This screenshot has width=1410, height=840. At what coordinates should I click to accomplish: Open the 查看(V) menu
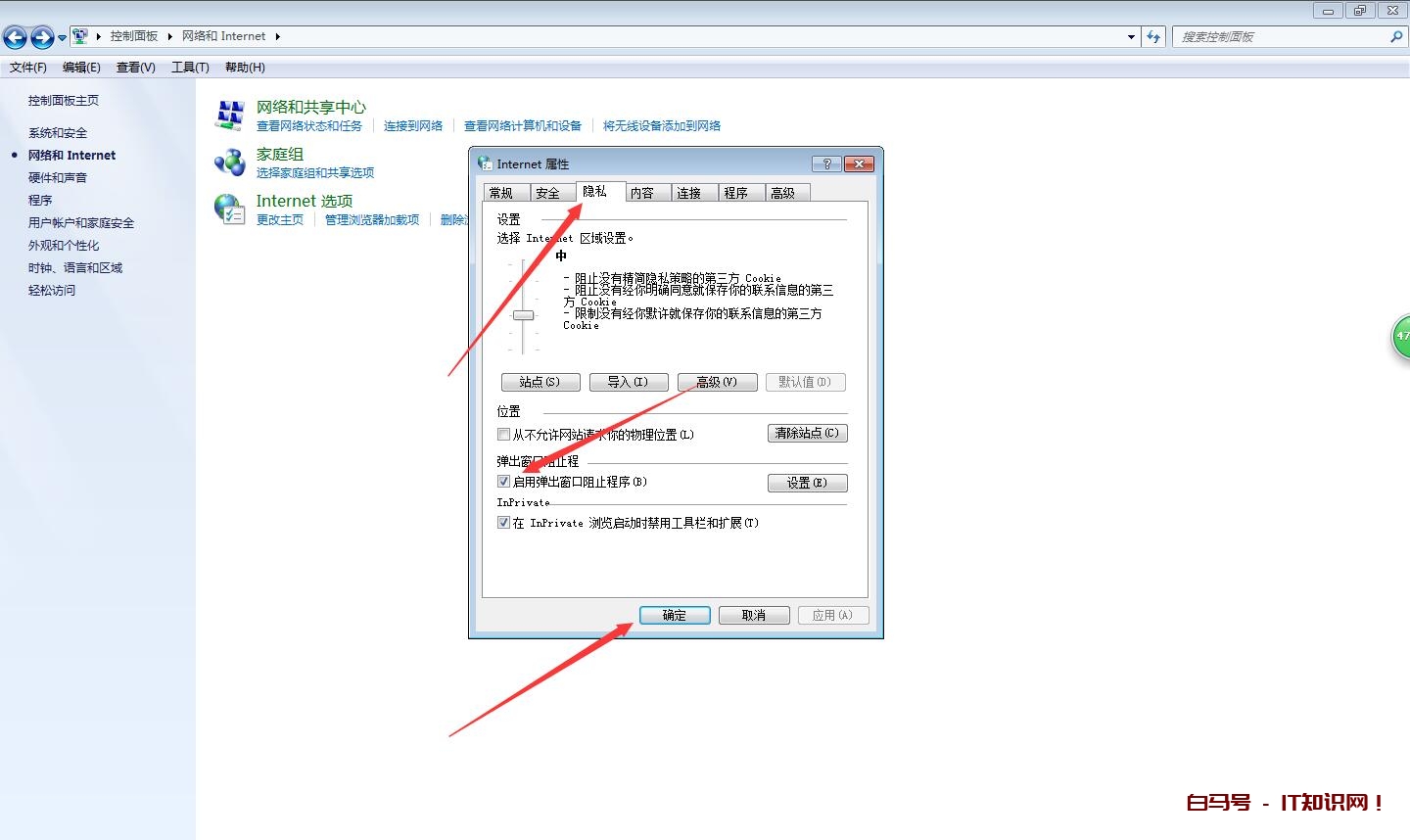[x=136, y=68]
